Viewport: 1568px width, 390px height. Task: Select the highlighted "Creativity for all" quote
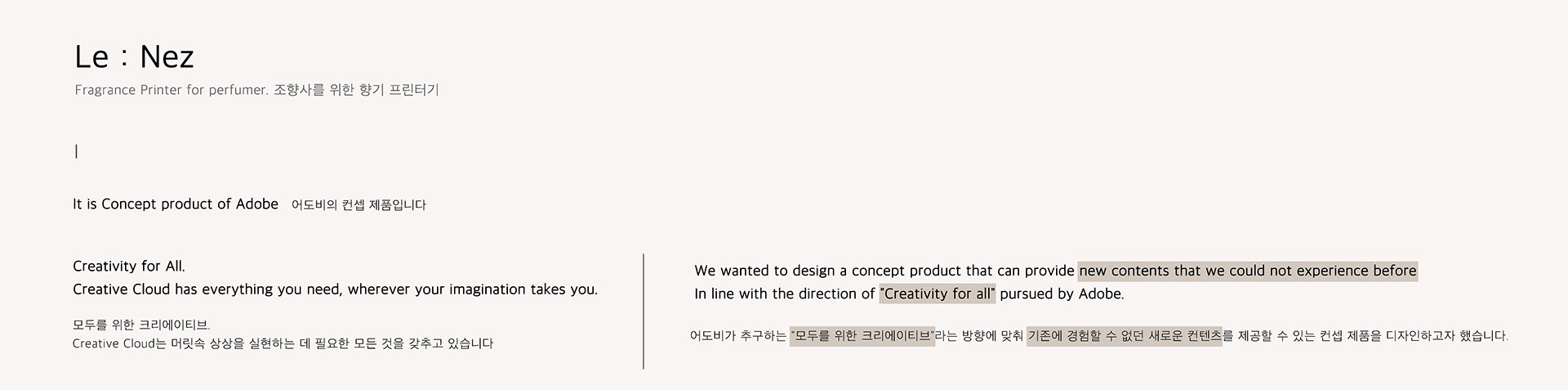pyautogui.click(x=937, y=294)
